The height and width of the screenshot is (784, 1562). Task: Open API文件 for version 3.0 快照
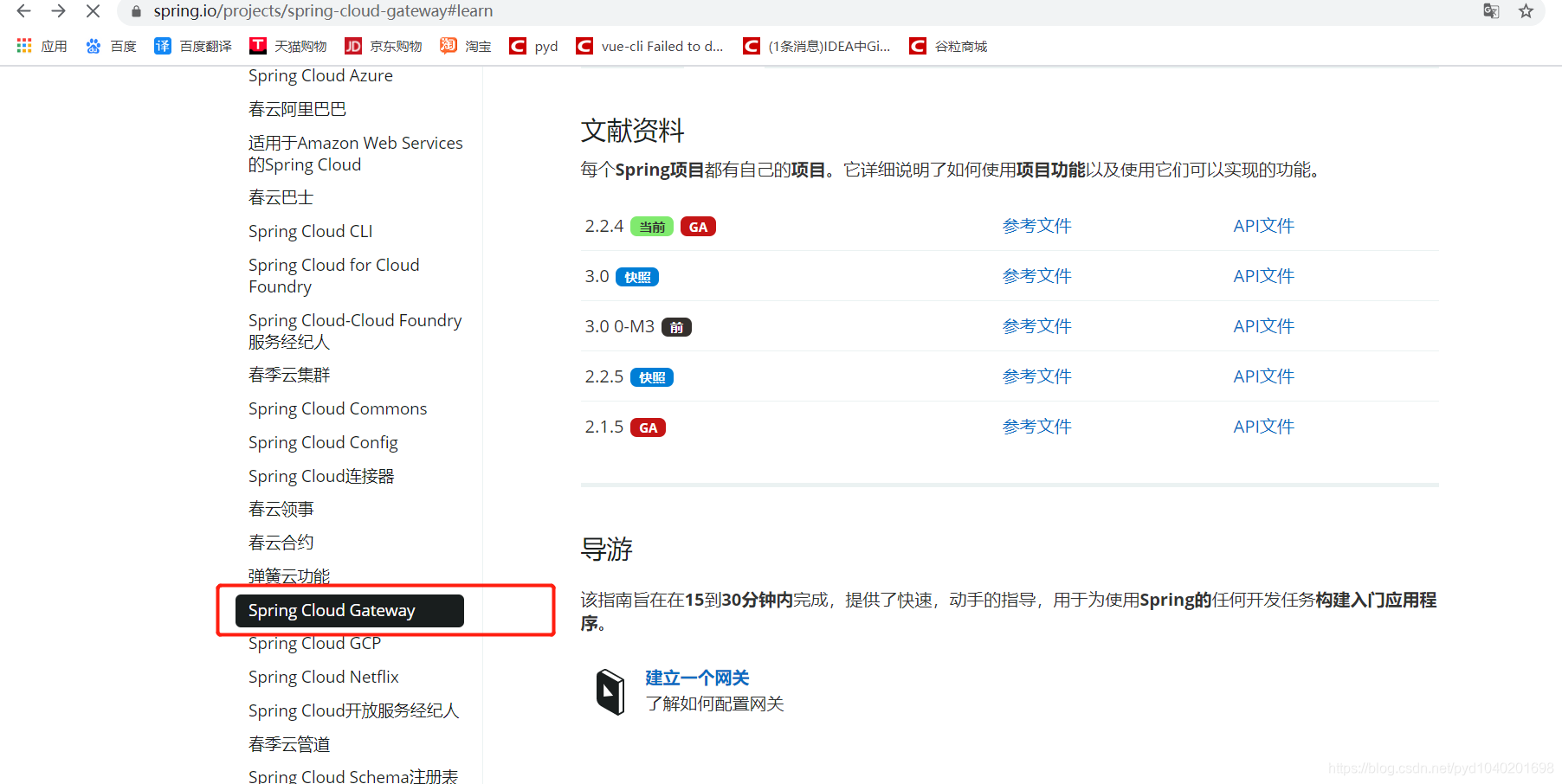1264,276
